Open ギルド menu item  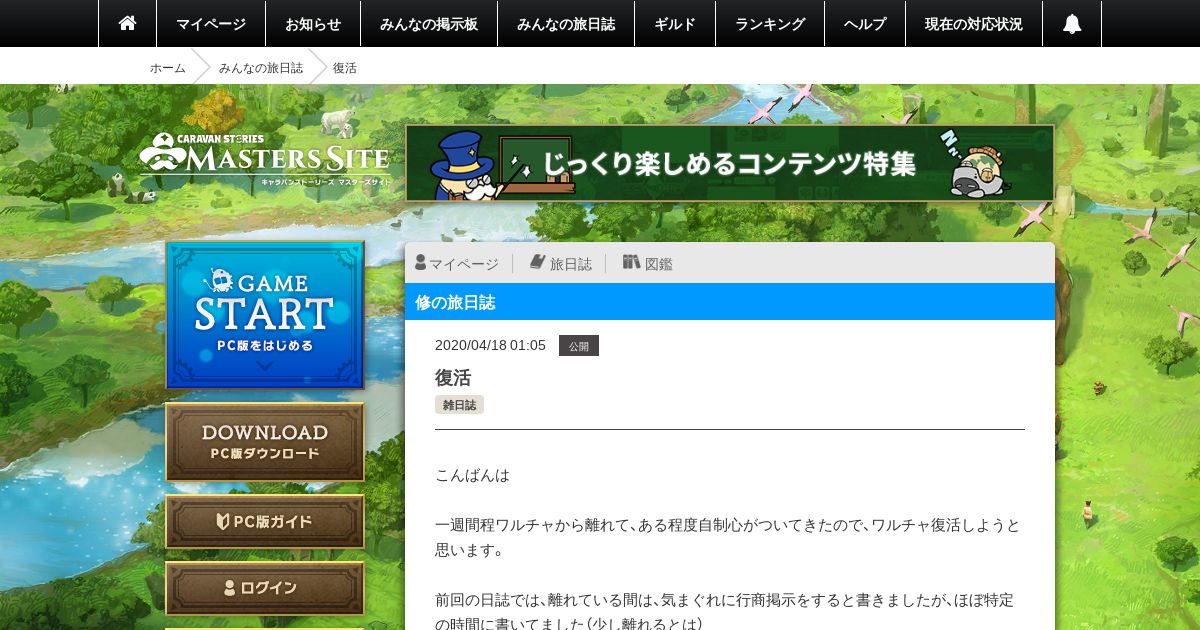[x=675, y=23]
